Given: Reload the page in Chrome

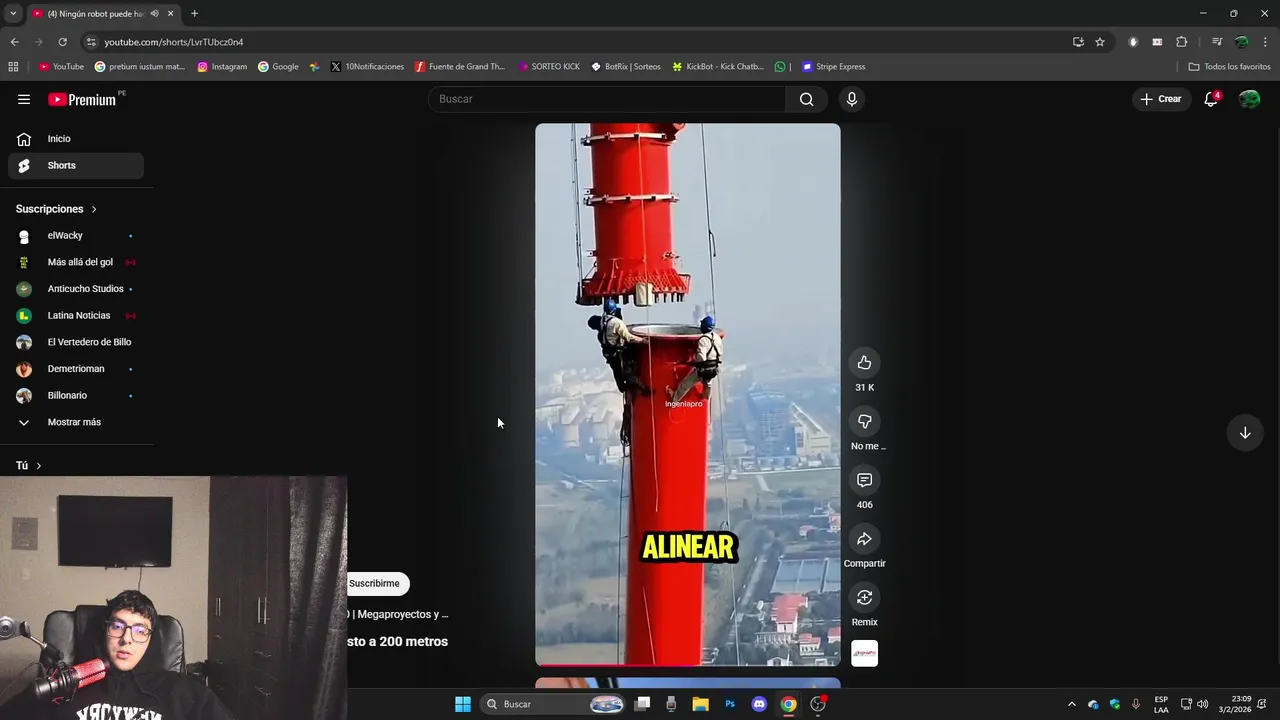Looking at the screenshot, I should [x=62, y=42].
